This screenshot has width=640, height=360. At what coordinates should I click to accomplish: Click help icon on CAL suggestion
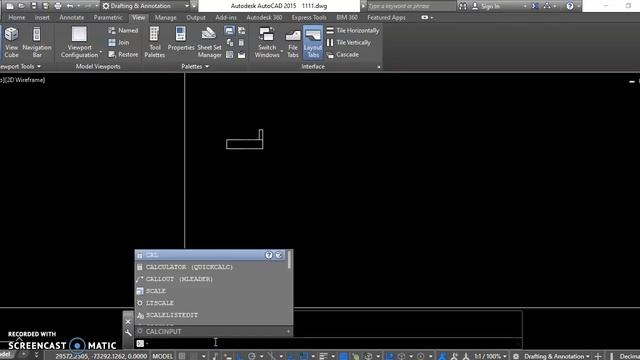tap(269, 255)
